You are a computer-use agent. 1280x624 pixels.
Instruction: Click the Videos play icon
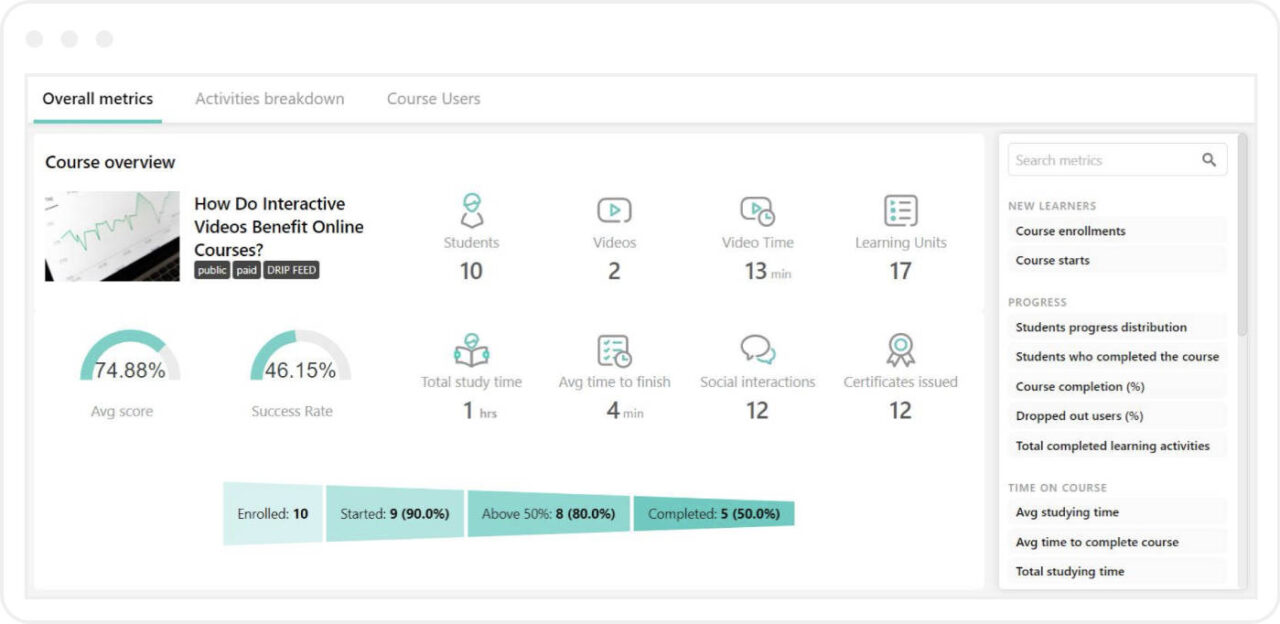point(614,210)
